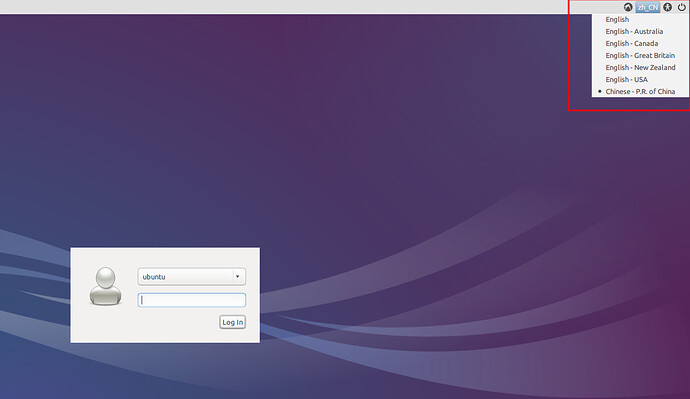The height and width of the screenshot is (399, 690).
Task: Click the Log In button
Action: pos(232,322)
